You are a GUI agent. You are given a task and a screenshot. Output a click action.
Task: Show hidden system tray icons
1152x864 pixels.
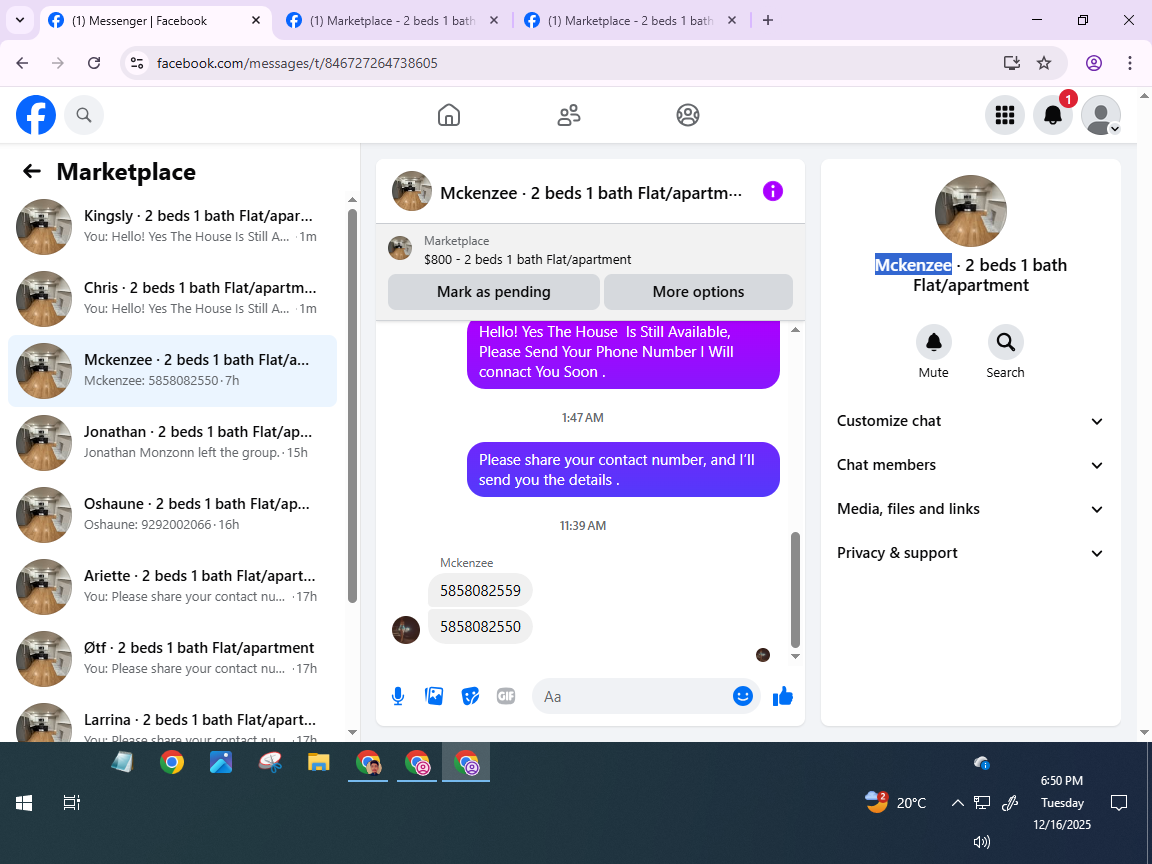click(x=957, y=803)
